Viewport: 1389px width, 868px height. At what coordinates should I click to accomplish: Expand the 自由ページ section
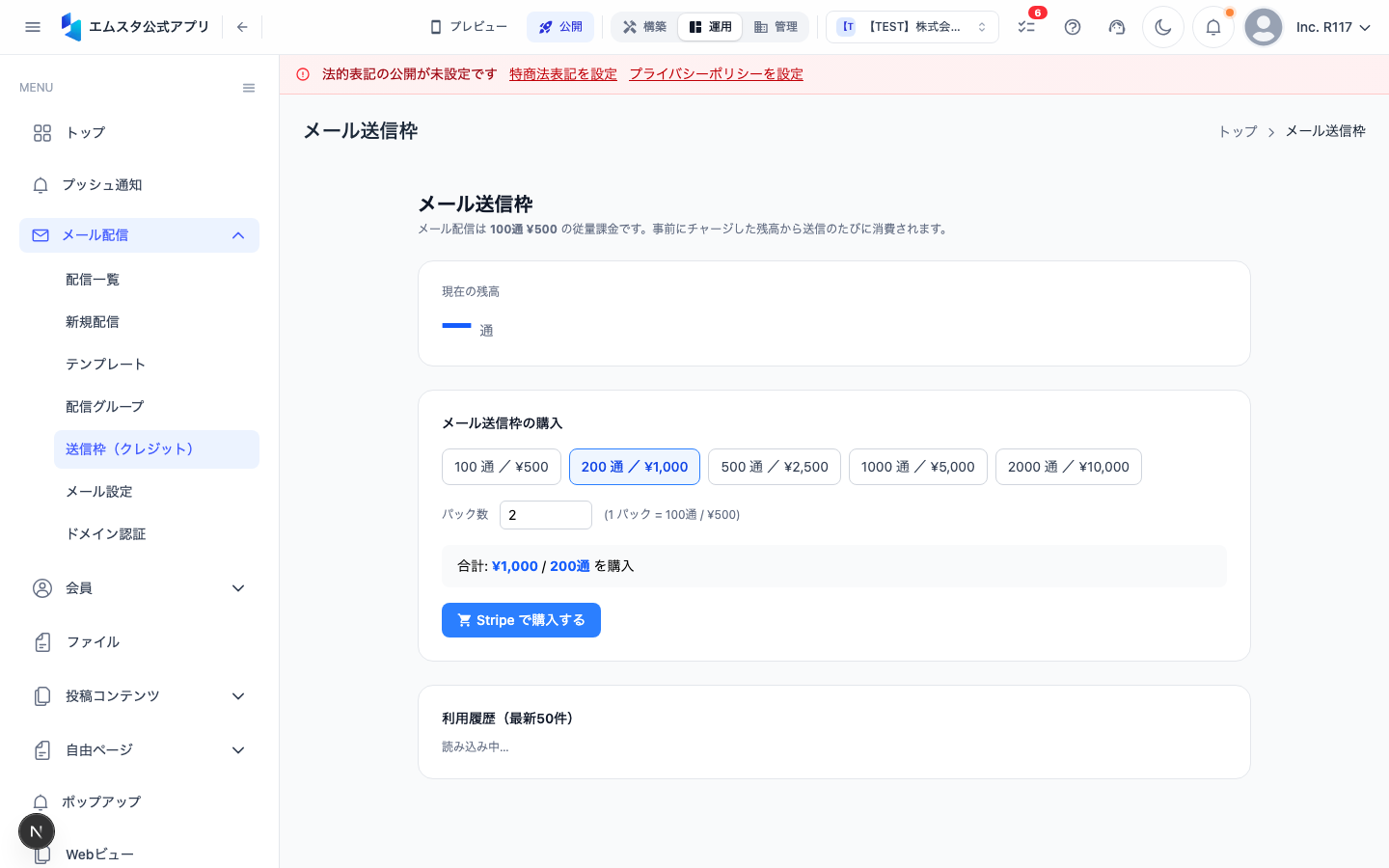click(139, 750)
